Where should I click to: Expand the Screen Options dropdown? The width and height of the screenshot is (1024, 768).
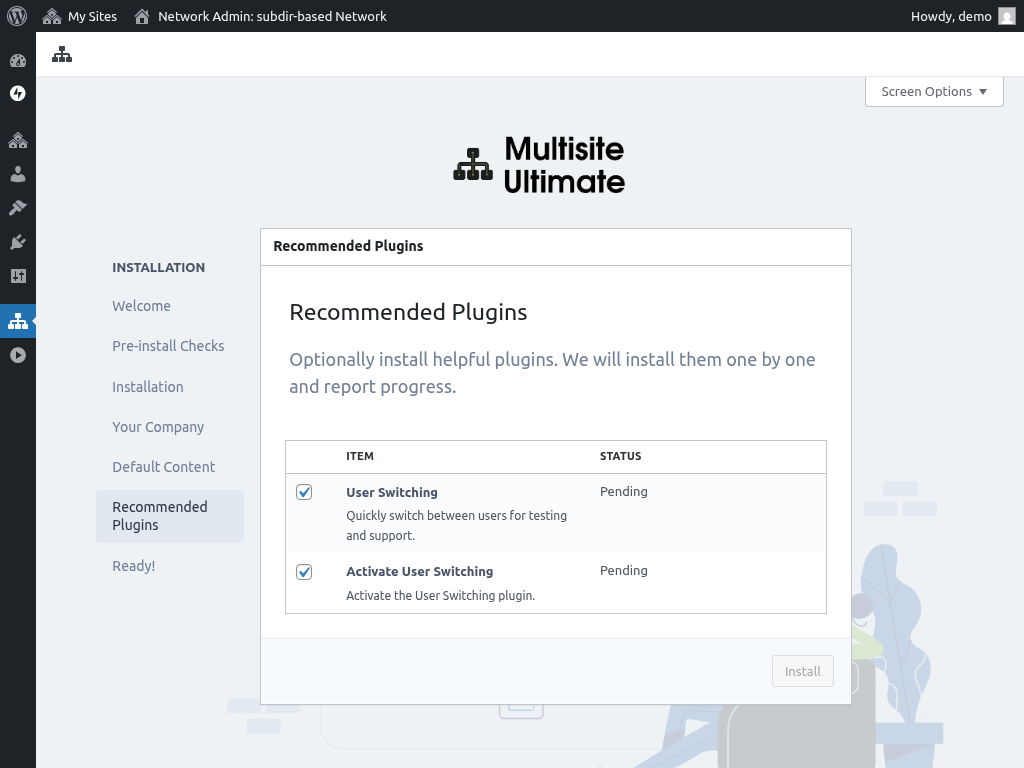(x=934, y=91)
